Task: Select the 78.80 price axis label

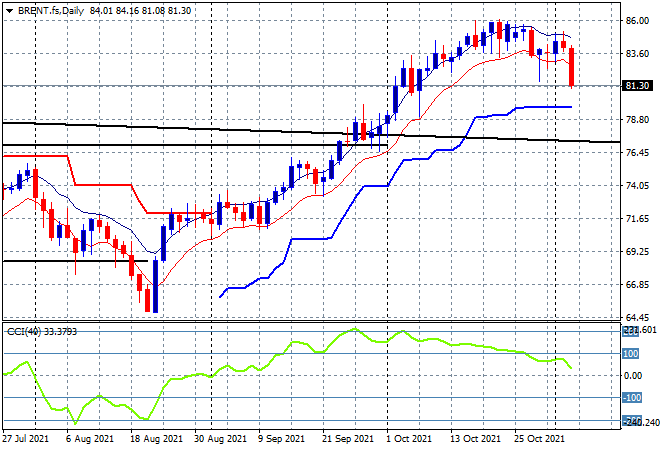Action: (x=637, y=120)
